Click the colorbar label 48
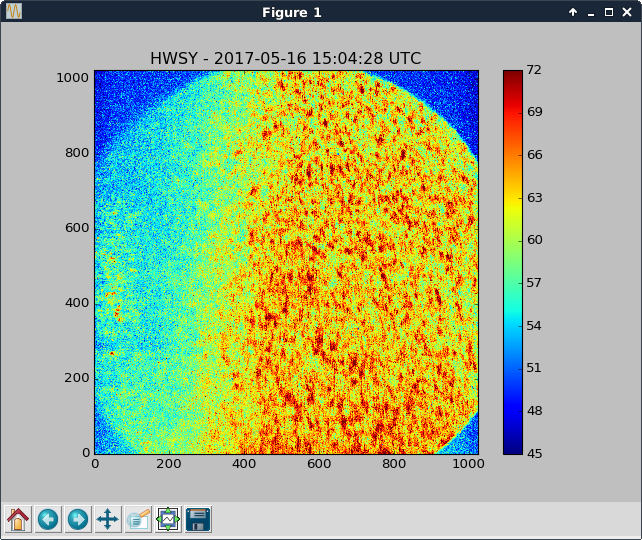Image resolution: width=642 pixels, height=540 pixels. coord(534,411)
